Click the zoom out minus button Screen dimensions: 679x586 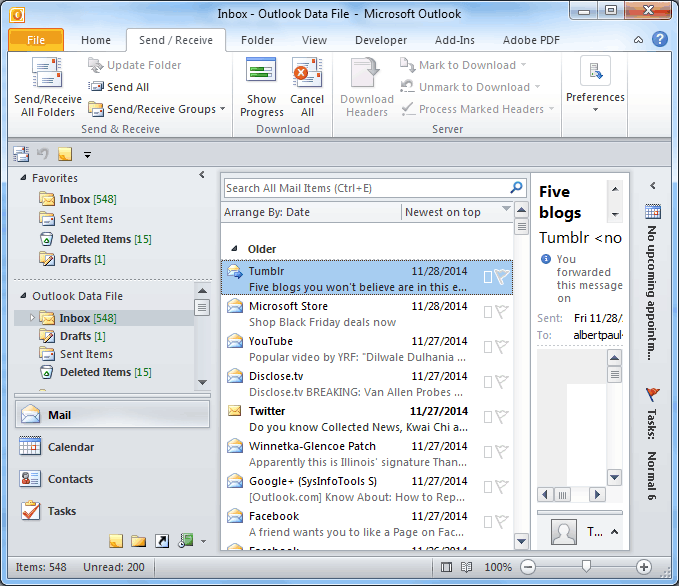(x=528, y=567)
